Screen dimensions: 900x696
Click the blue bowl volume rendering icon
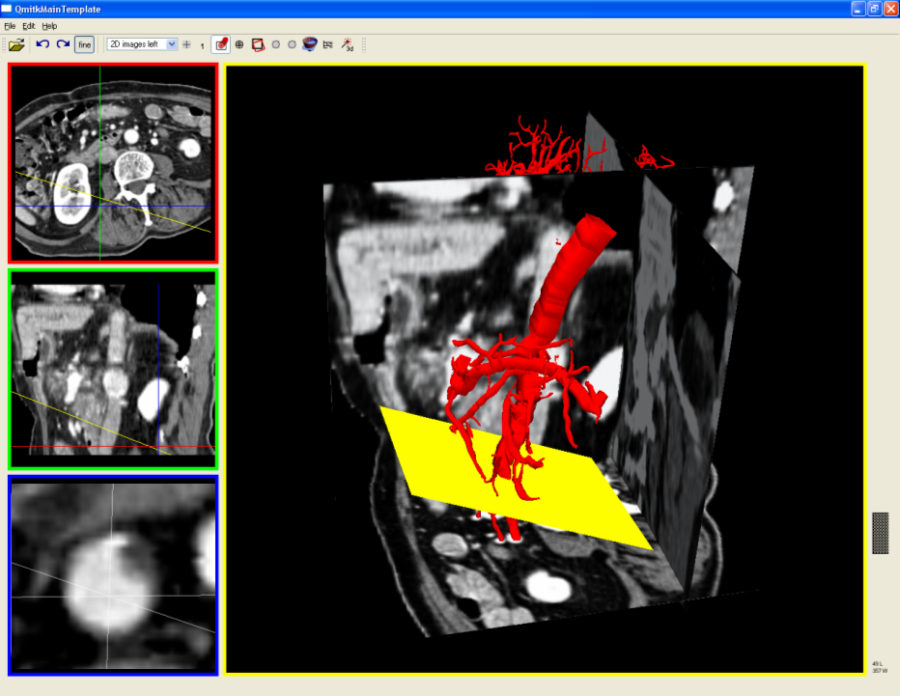pos(309,45)
